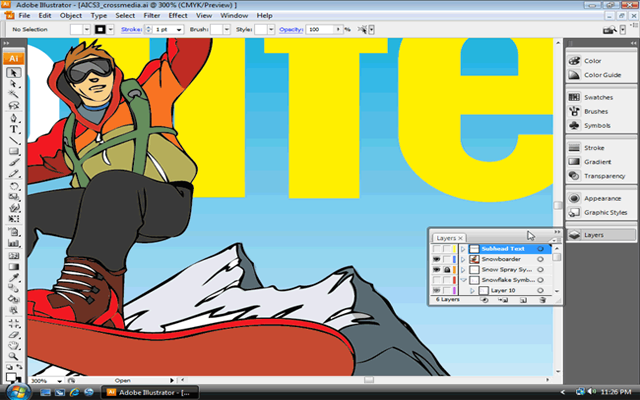Select the Magic Wand tool
Viewport: 640px width, 400px height.
click(x=13, y=95)
